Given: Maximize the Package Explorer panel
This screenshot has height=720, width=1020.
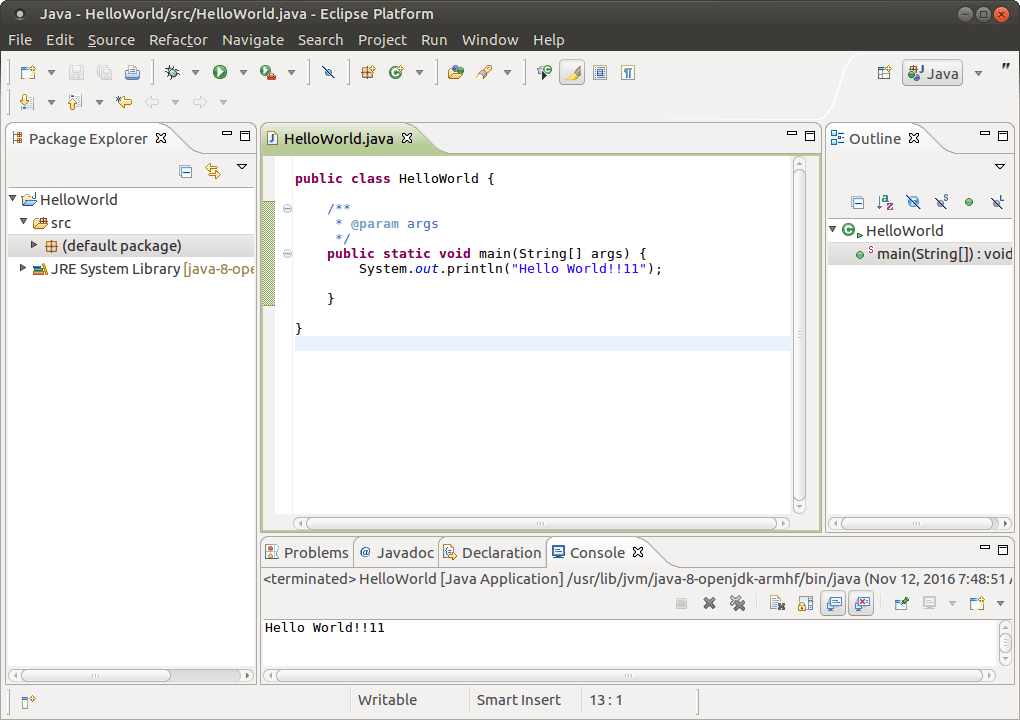Looking at the screenshot, I should 245,135.
